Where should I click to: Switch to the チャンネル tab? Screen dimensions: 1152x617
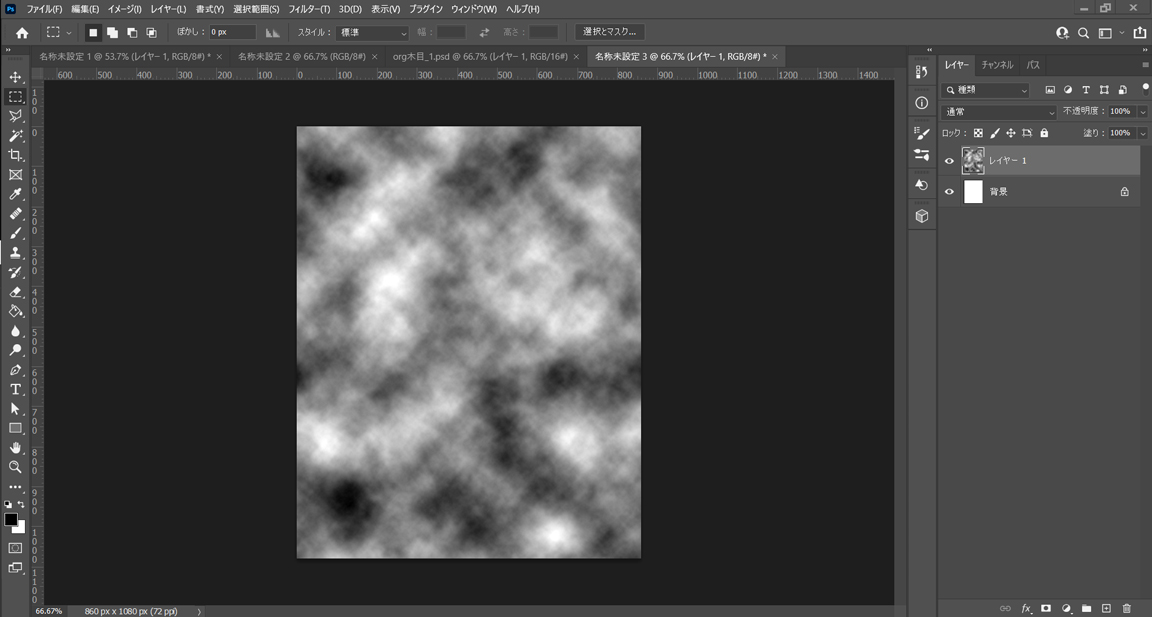click(x=997, y=65)
